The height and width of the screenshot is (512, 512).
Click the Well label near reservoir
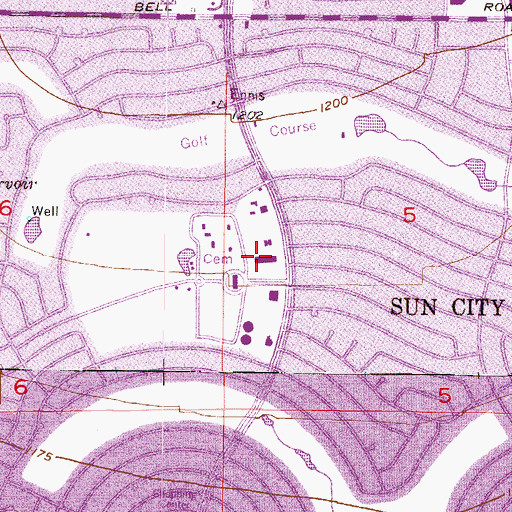pyautogui.click(x=45, y=211)
